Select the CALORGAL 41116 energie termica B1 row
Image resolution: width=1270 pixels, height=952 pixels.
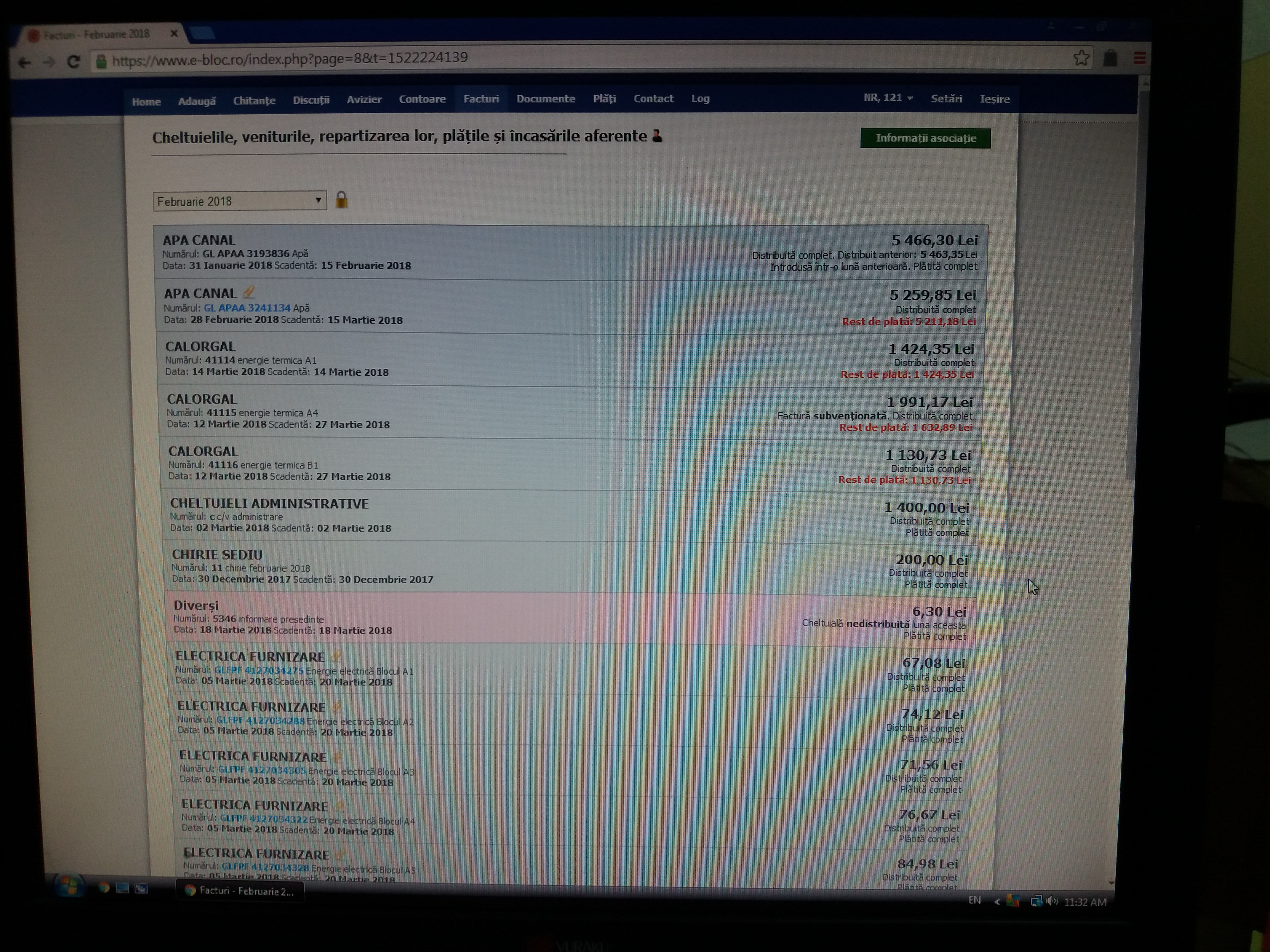(x=571, y=464)
